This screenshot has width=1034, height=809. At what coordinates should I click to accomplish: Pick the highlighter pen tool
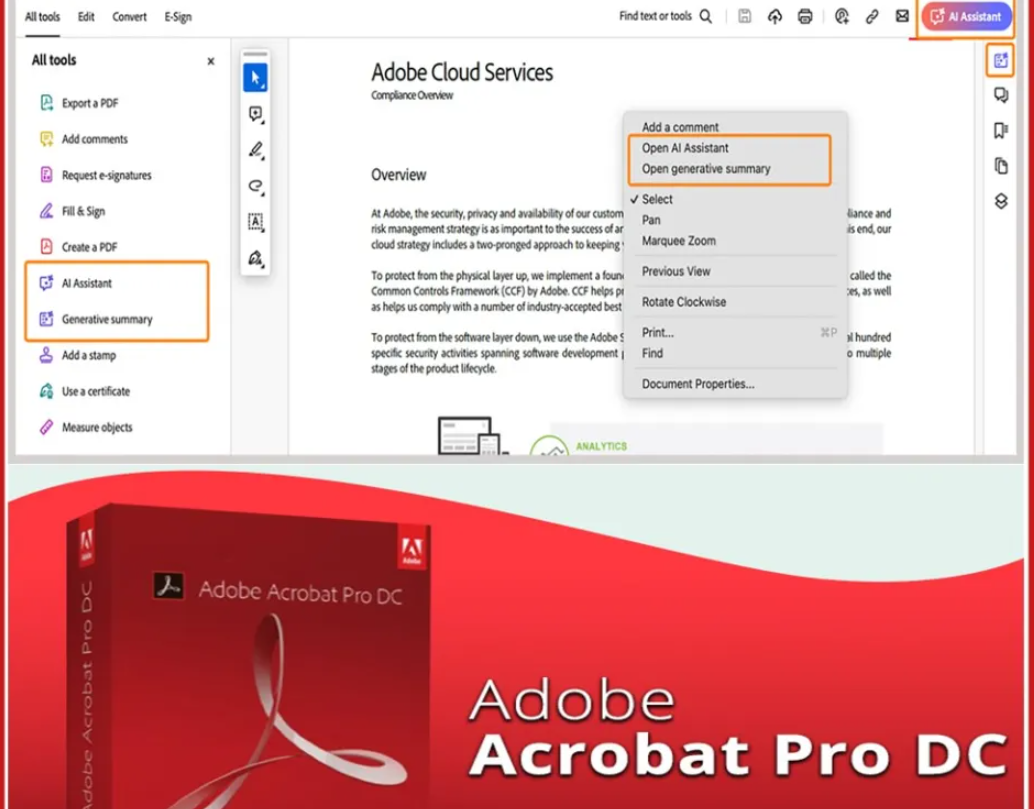pyautogui.click(x=255, y=150)
